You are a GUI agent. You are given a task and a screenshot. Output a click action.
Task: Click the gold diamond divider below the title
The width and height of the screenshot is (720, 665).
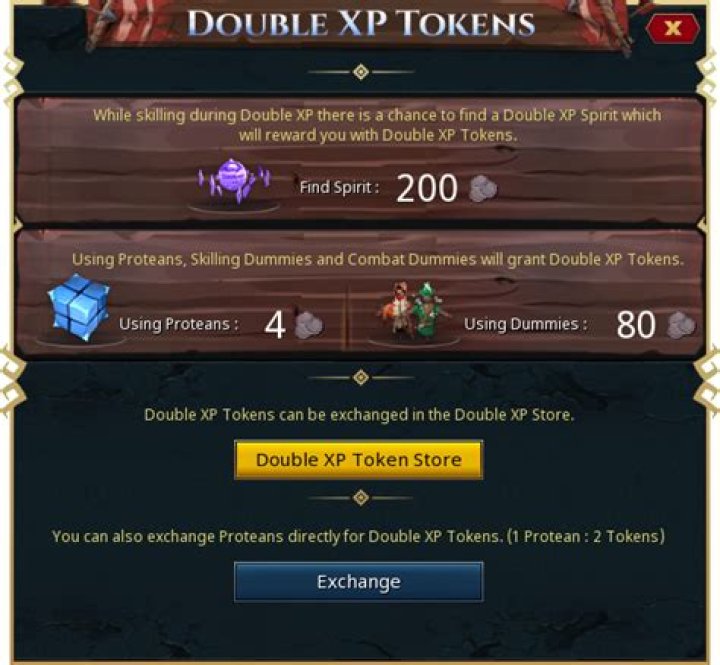click(361, 72)
